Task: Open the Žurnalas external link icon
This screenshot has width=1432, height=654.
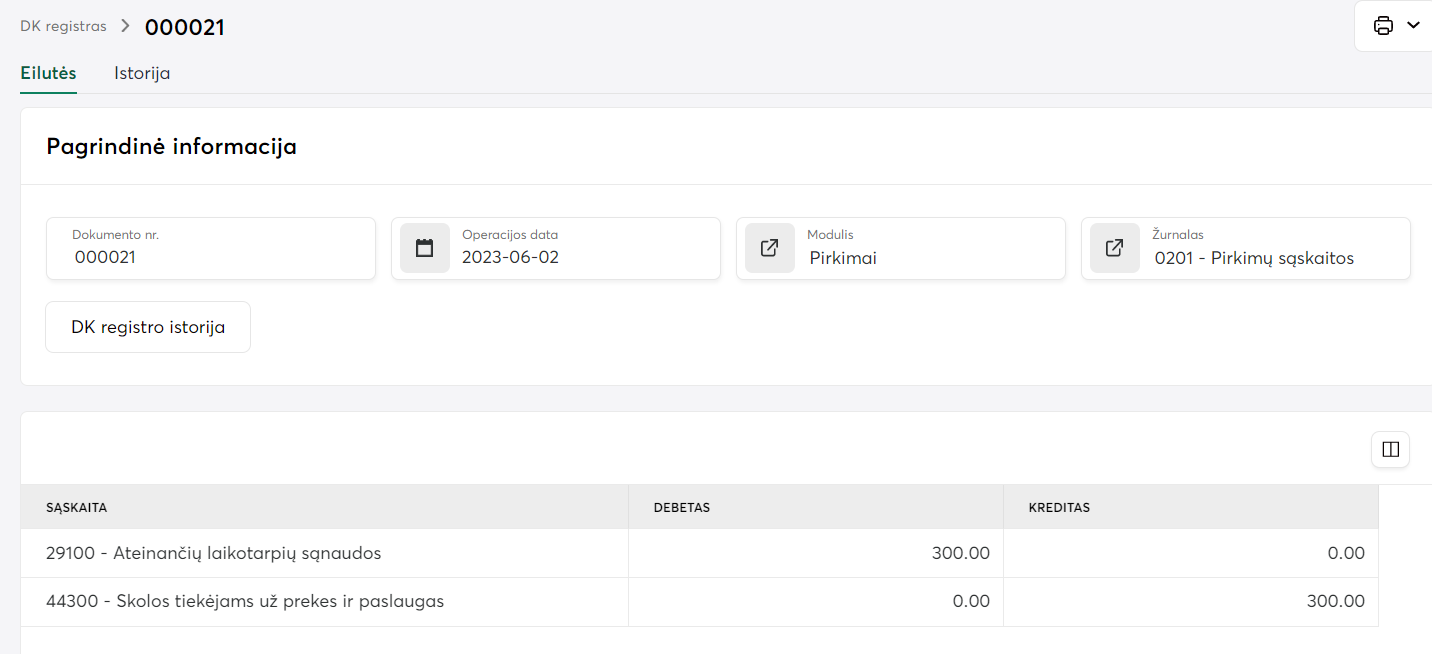Action: 1115,248
